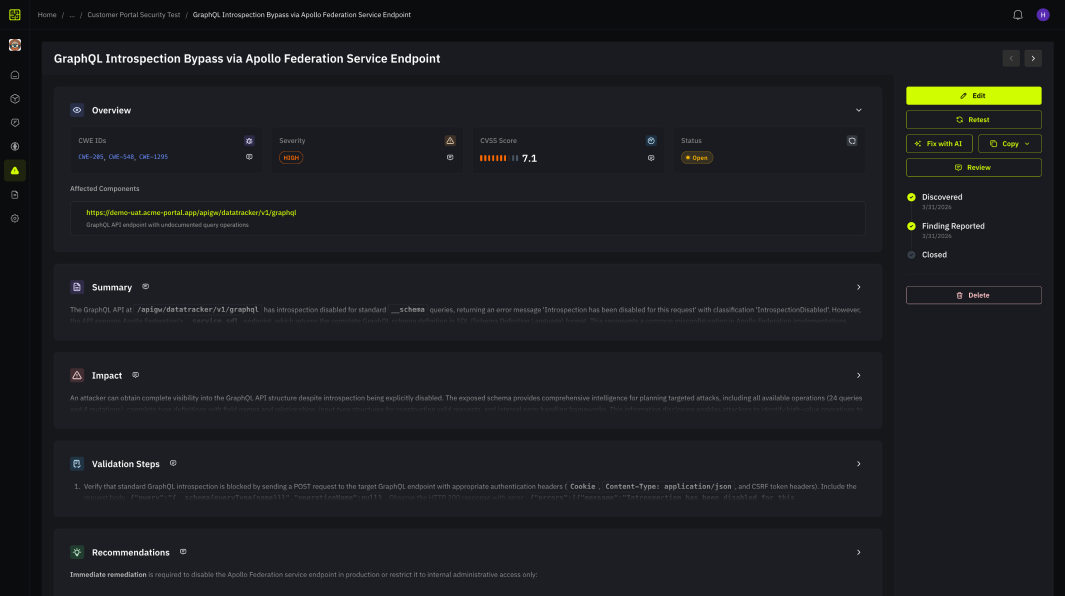Click the Recommendations lightbulb icon
This screenshot has height=596, width=1065.
[x=77, y=553]
